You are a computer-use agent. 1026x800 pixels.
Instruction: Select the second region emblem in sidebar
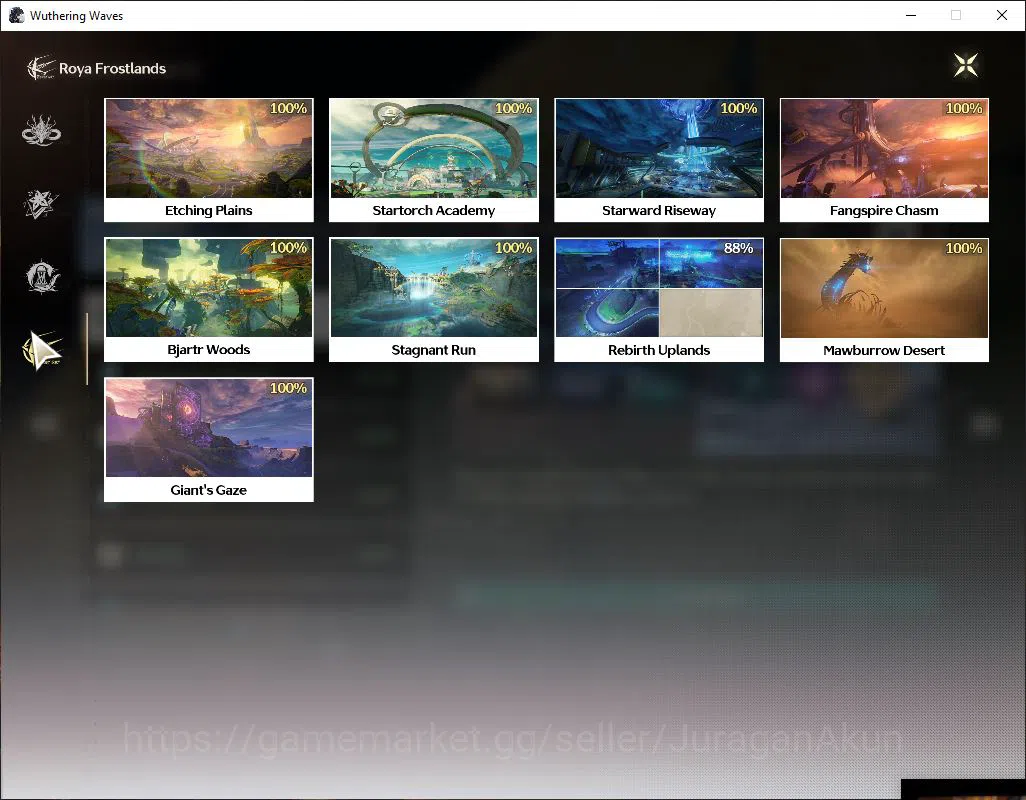tap(41, 203)
